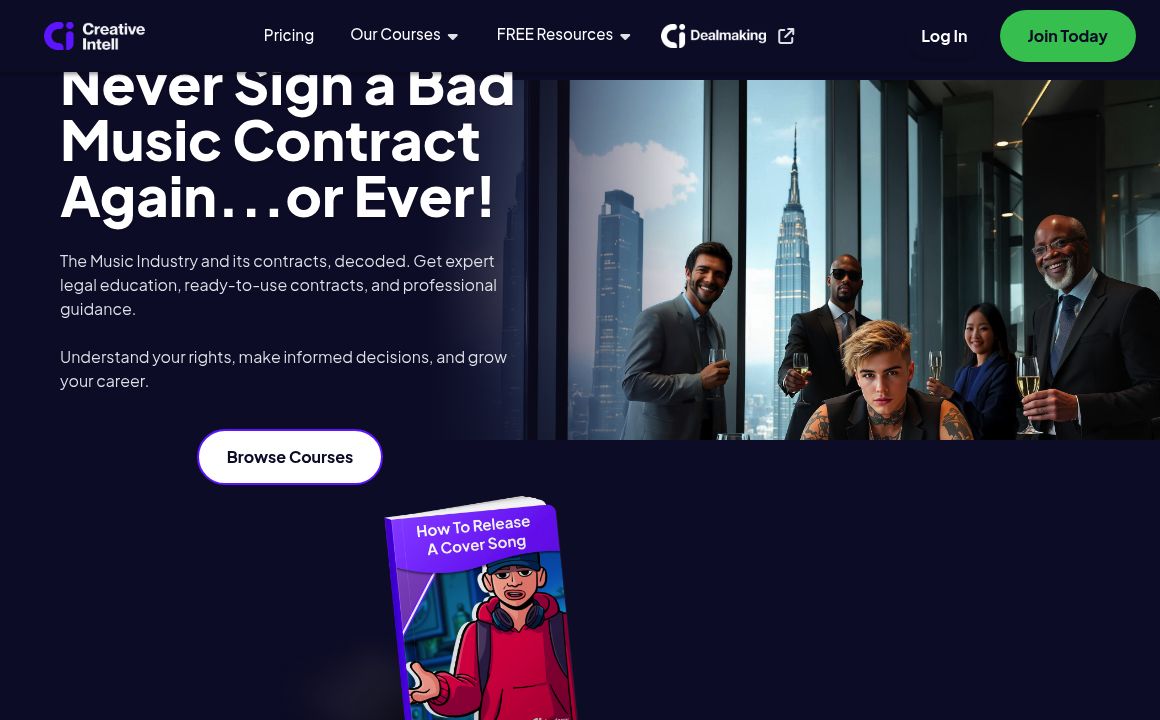Click the Log In link
The image size is (1160, 720).
pyautogui.click(x=943, y=36)
